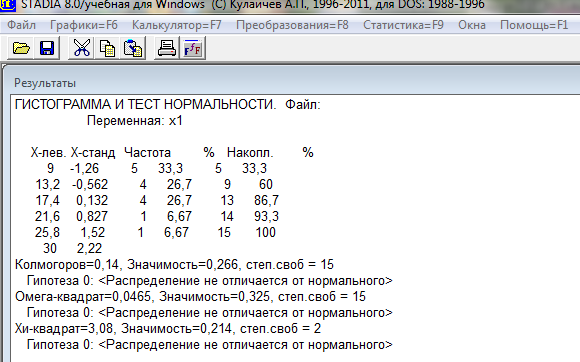Image resolution: width=580 pixels, height=362 pixels.
Task: Click the value 1,52
Action: pyautogui.click(x=93, y=233)
